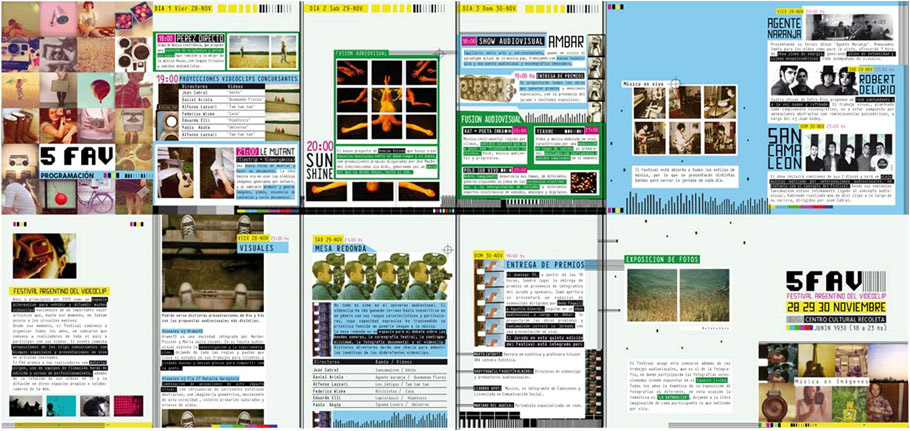Image resolution: width=910 pixels, height=431 pixels.
Task: Click the AGENTE NARANJA title
Action: tap(784, 28)
